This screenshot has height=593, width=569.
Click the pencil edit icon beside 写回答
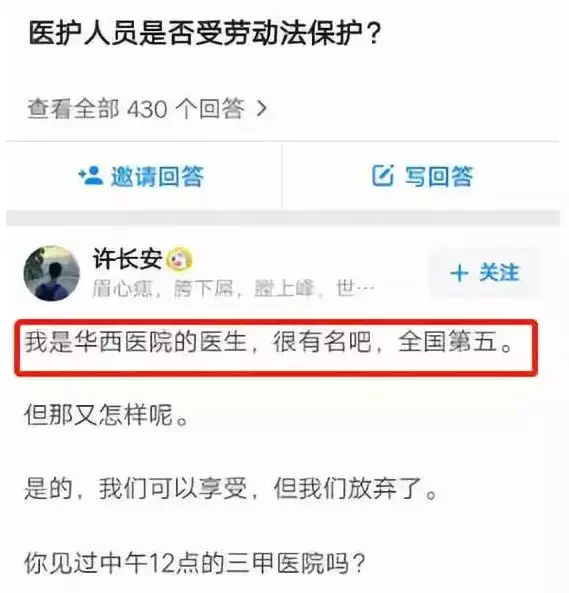click(x=383, y=175)
